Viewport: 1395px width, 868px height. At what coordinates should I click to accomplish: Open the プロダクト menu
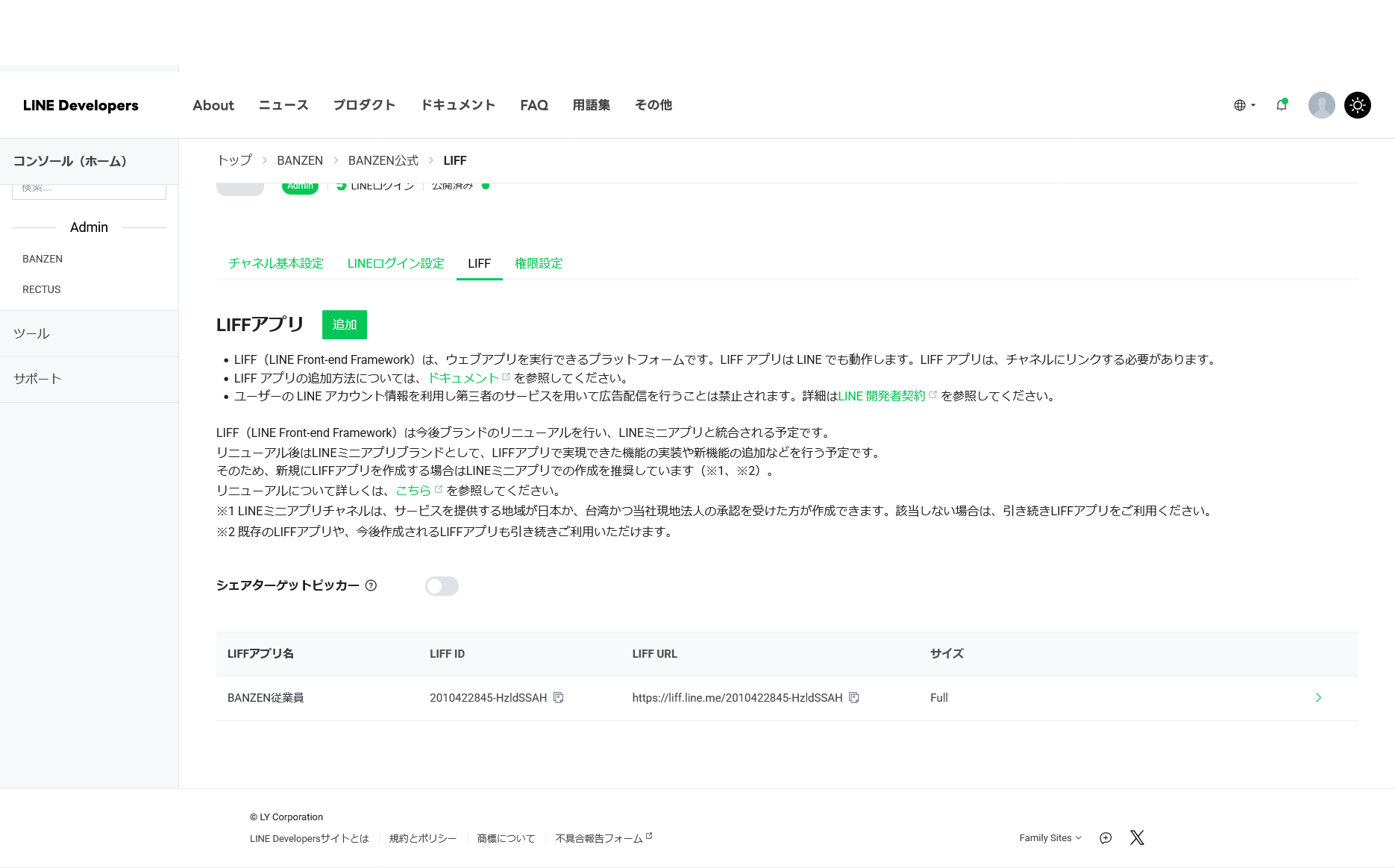pos(364,105)
